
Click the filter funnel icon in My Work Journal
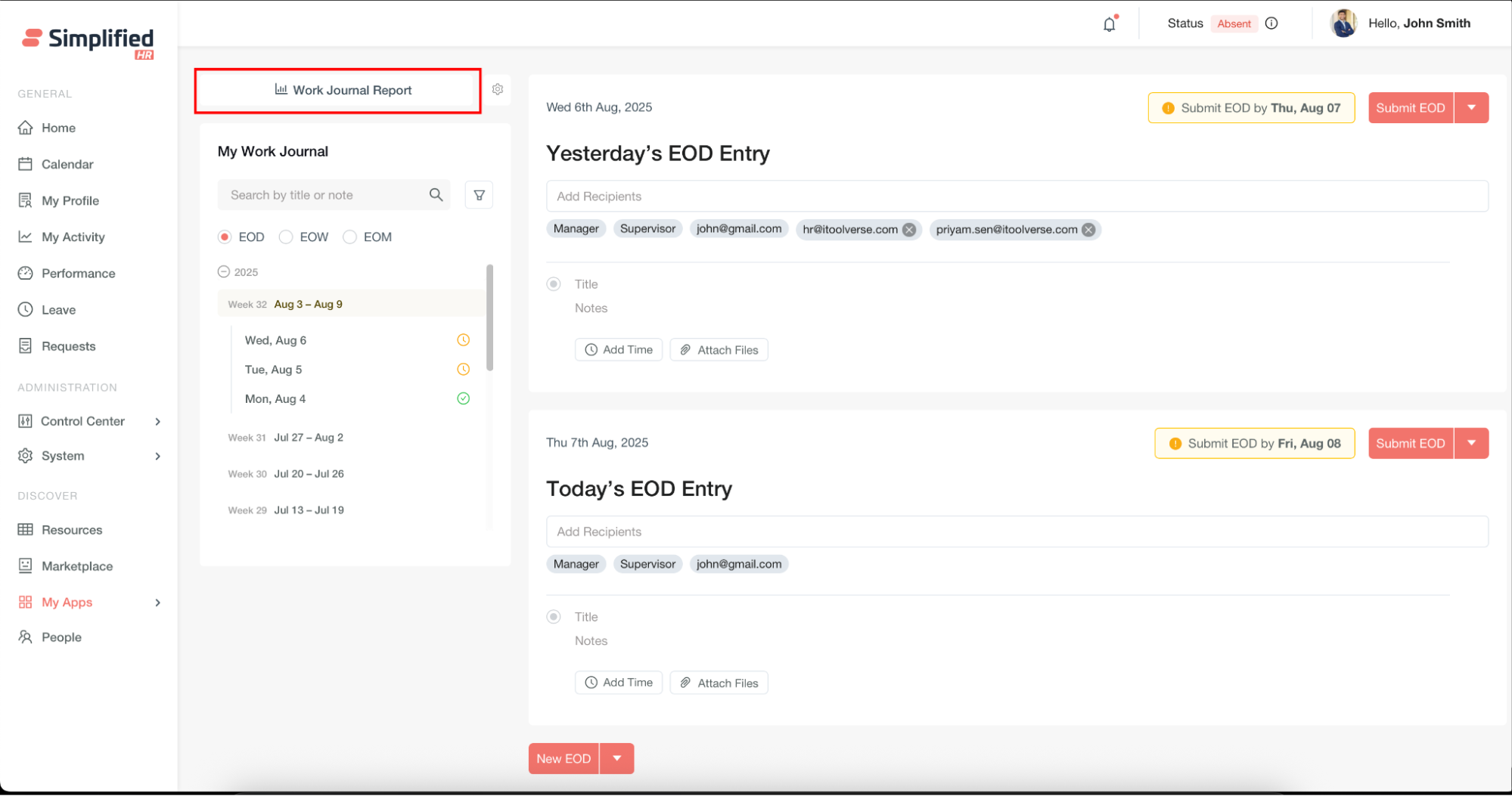click(479, 195)
